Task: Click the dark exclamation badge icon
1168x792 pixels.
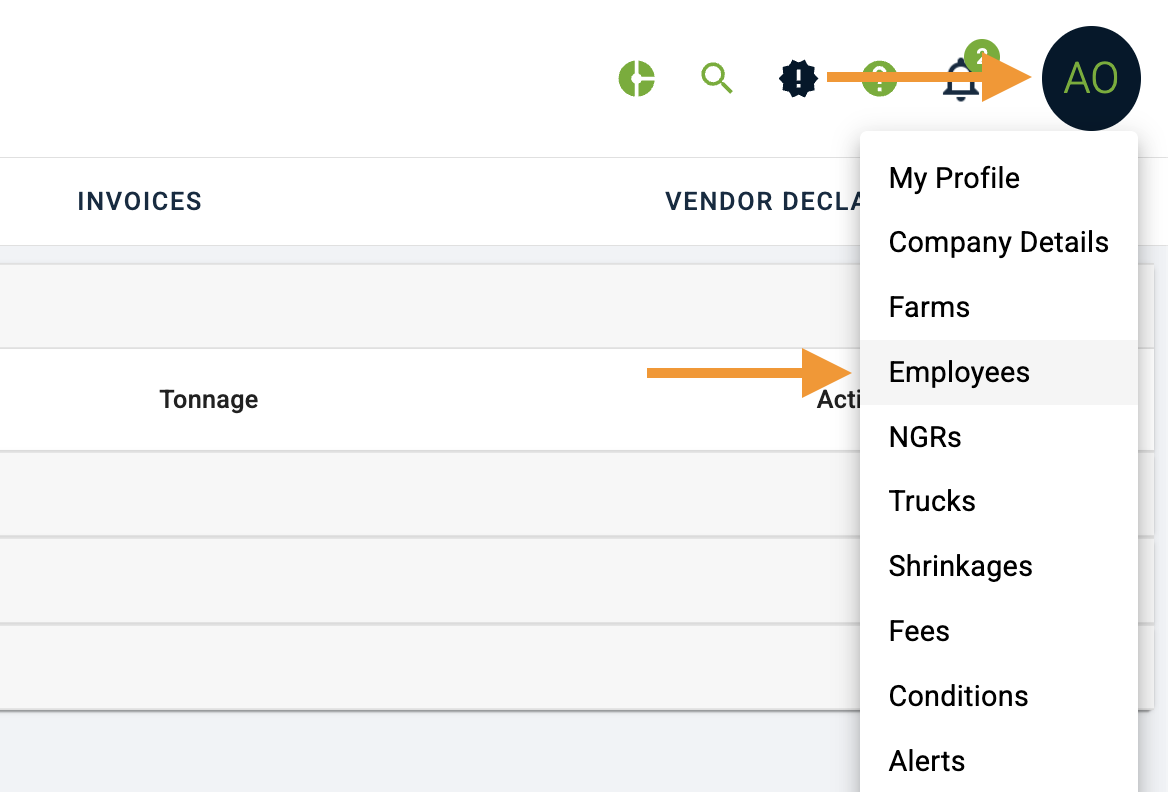Action: [x=798, y=78]
